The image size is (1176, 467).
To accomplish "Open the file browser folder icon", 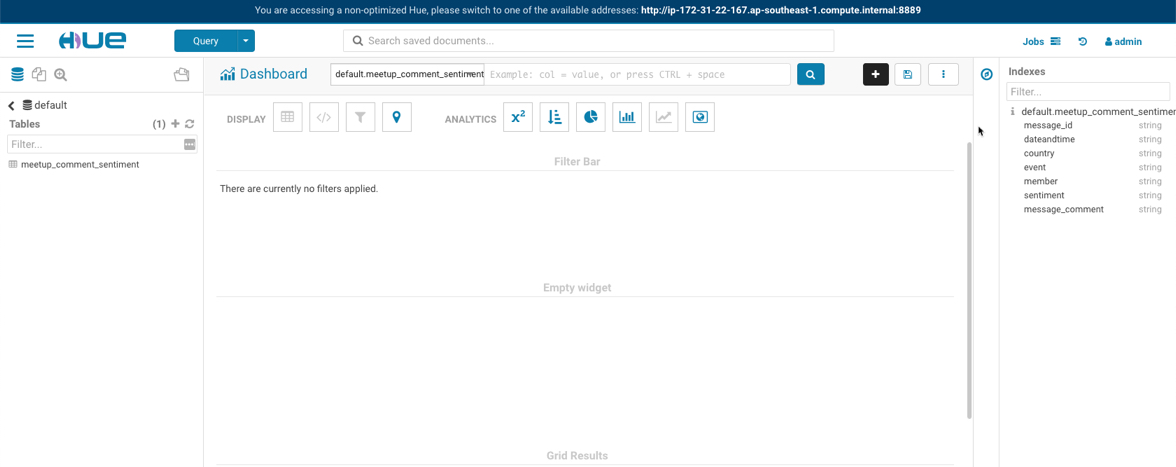I will click(181, 74).
